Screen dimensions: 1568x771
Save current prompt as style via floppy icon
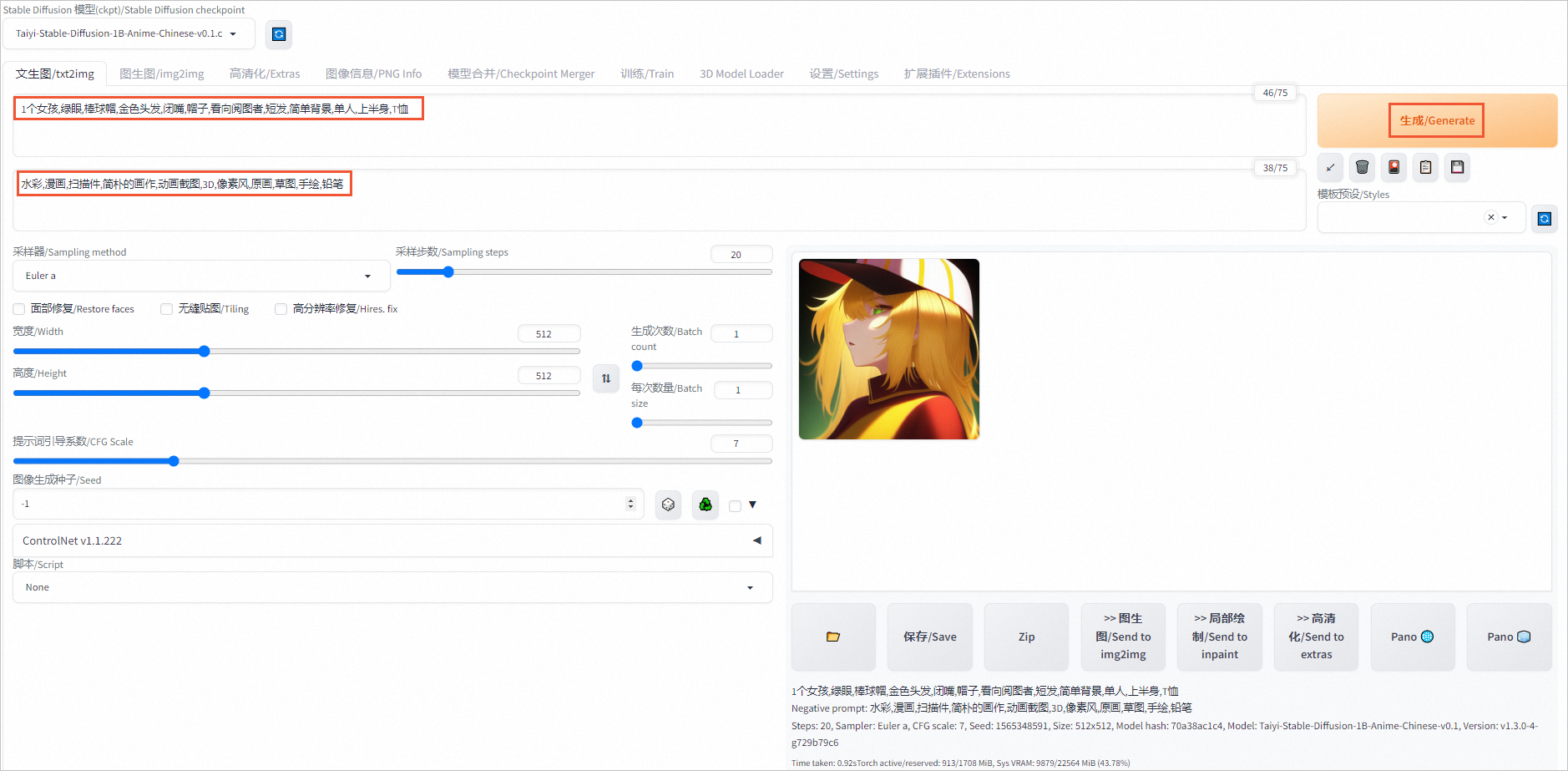pos(1457,167)
